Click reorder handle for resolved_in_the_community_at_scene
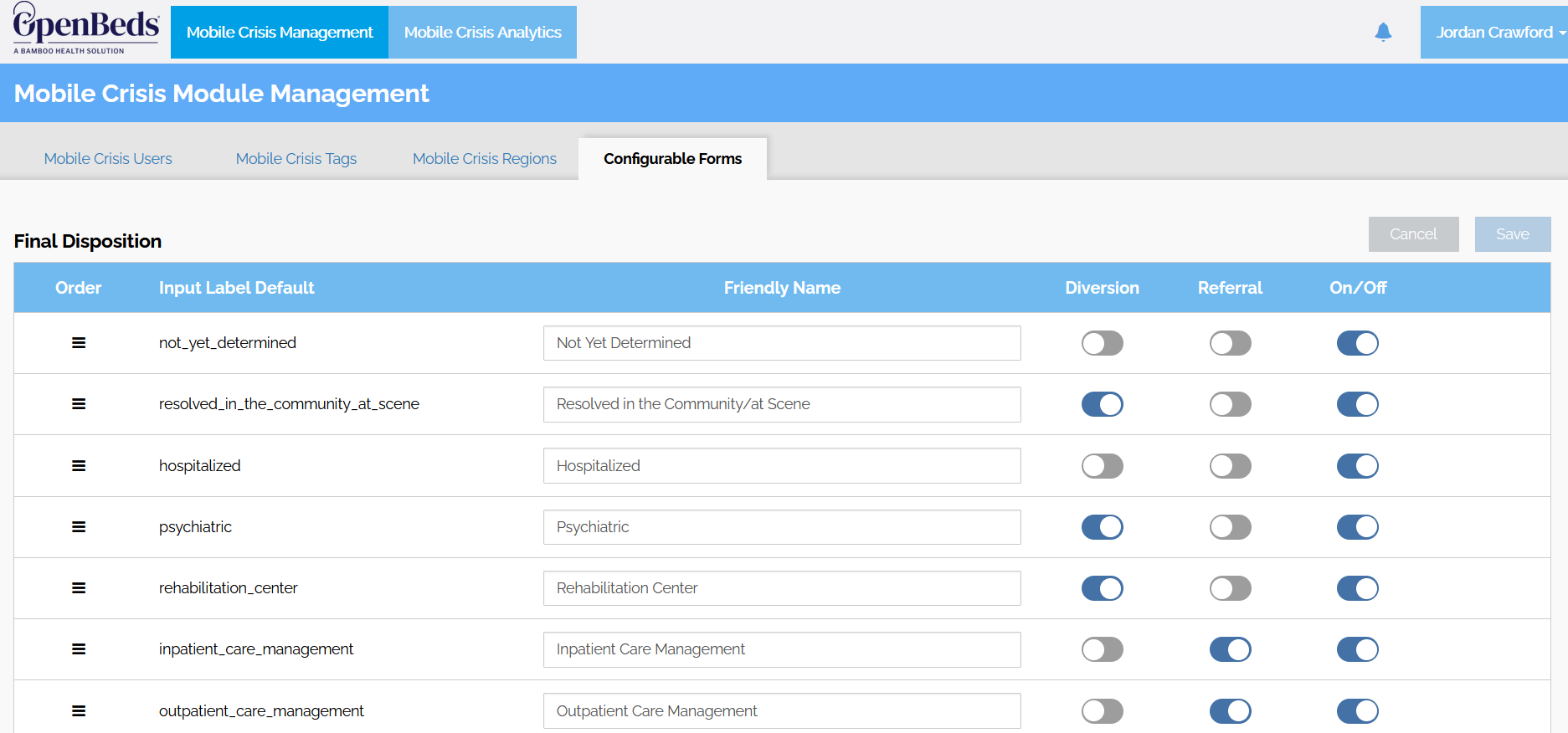 pyautogui.click(x=79, y=404)
